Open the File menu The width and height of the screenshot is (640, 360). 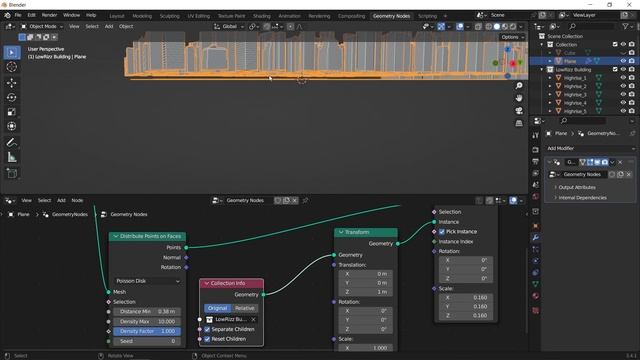[18, 15]
